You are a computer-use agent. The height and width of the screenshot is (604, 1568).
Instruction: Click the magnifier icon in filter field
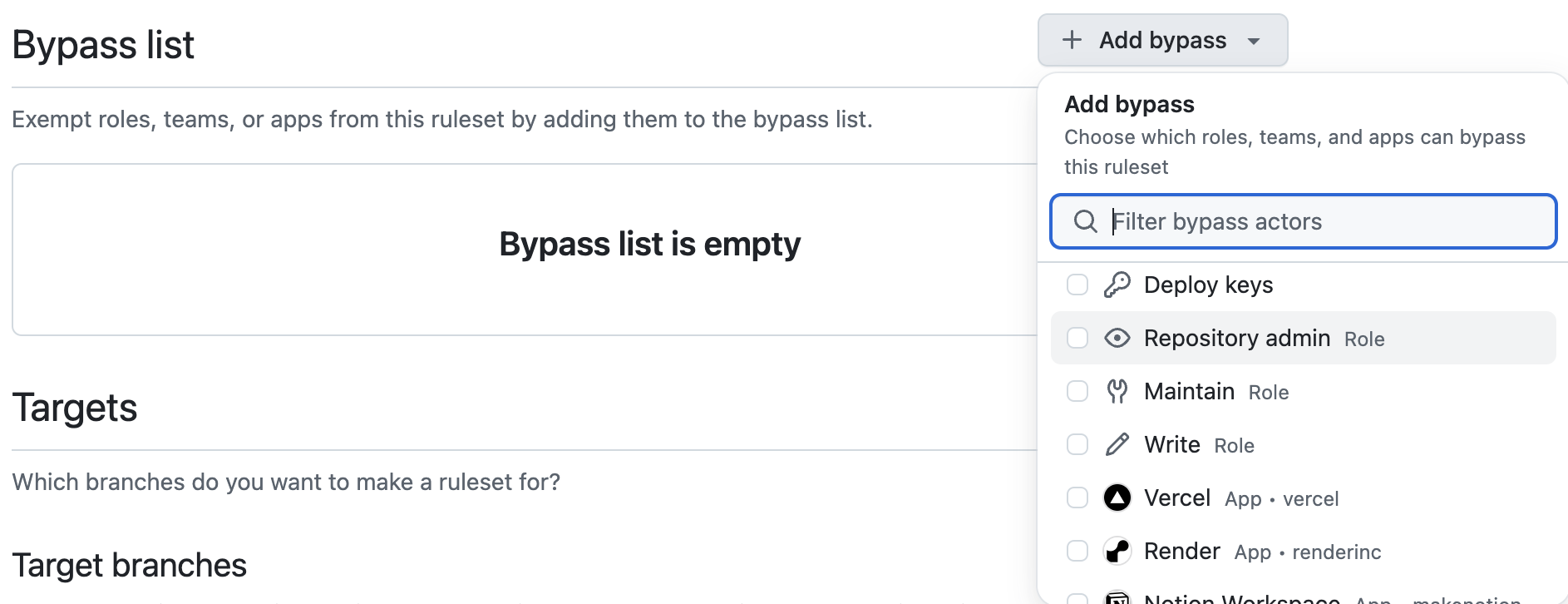pos(1085,221)
